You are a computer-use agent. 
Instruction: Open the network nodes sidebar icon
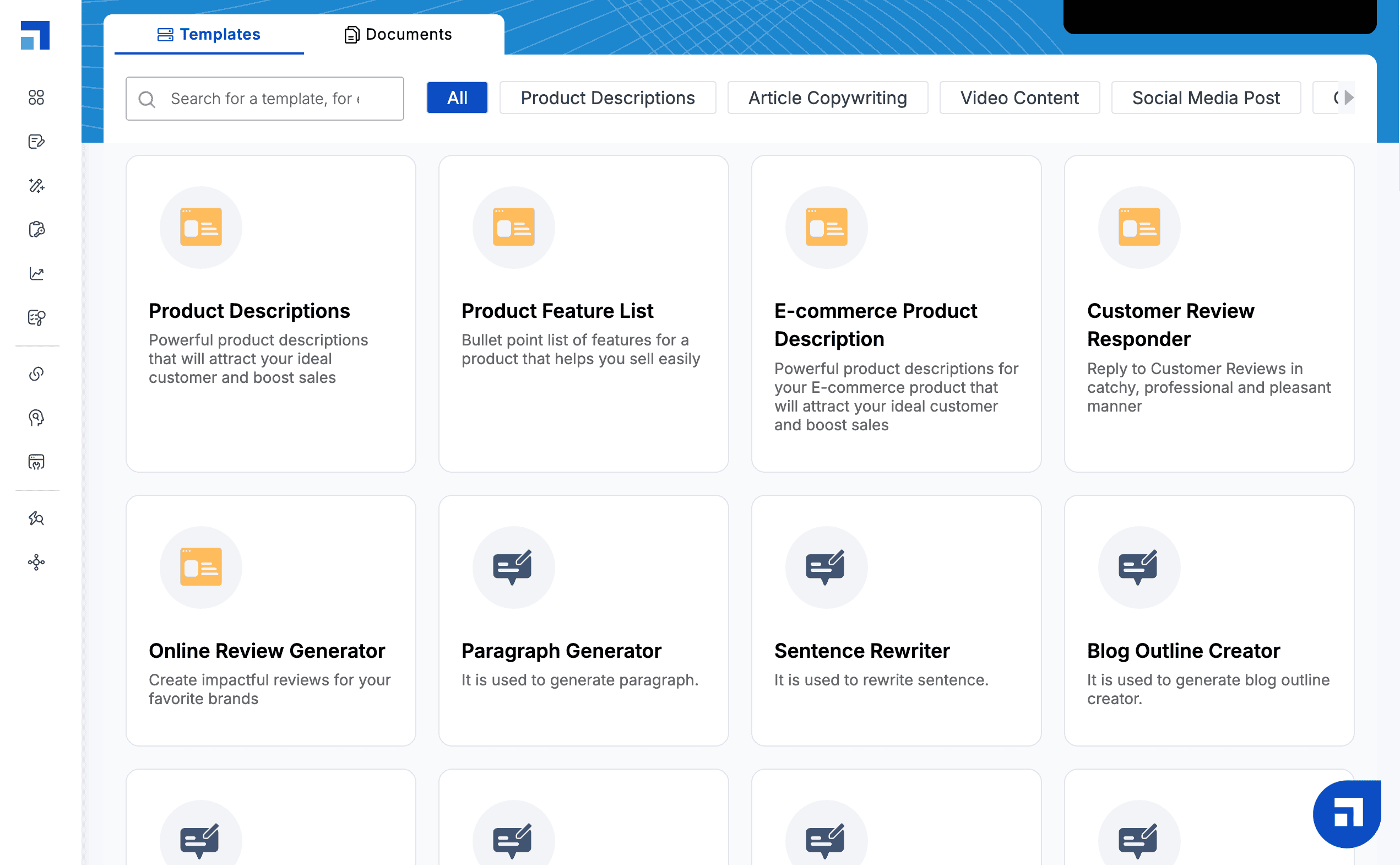36,563
